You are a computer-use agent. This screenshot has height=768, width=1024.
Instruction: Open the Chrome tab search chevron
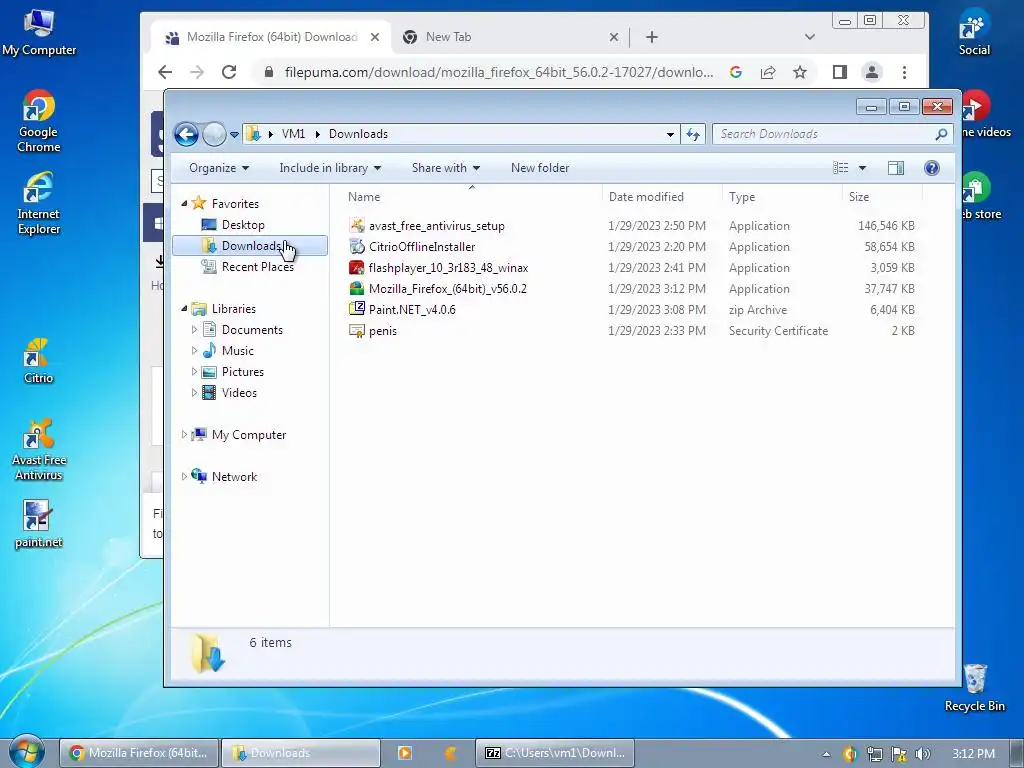tap(810, 37)
